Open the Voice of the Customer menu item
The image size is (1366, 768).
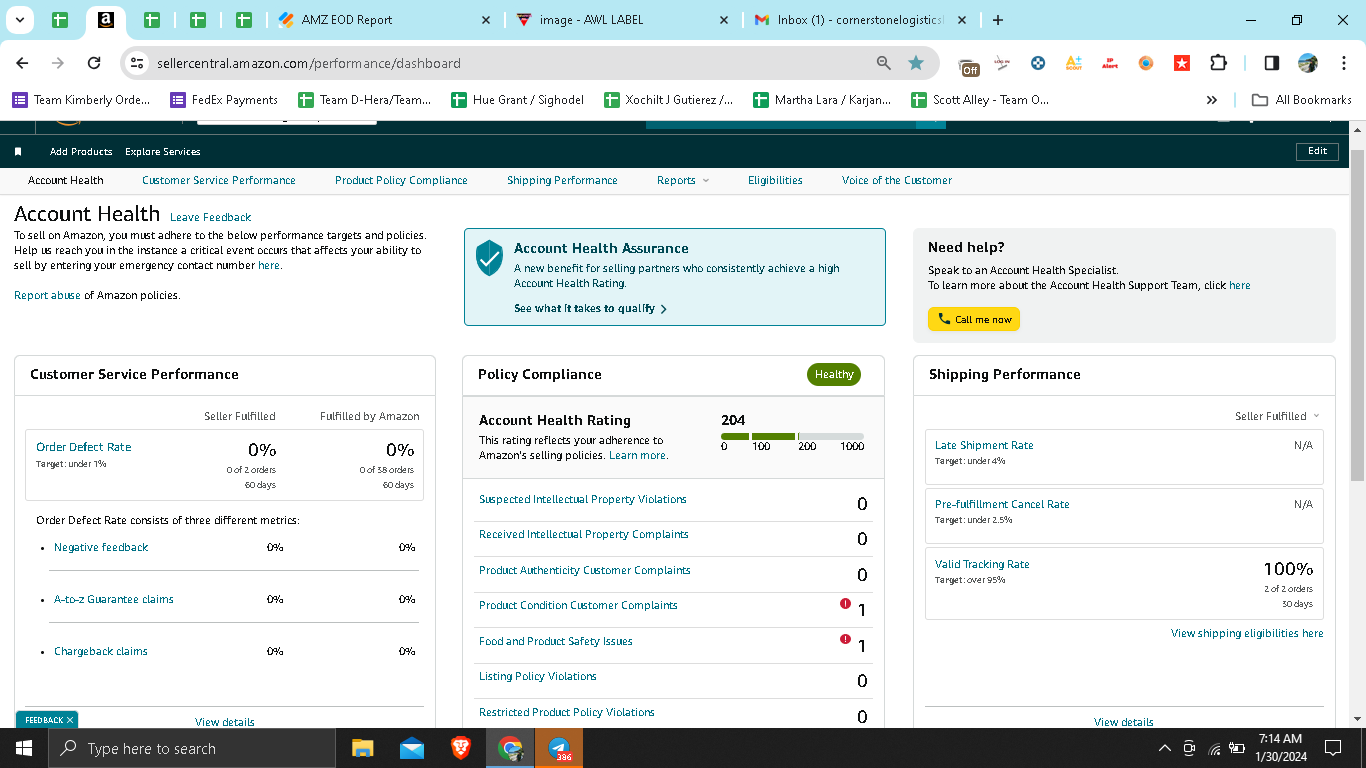[897, 180]
